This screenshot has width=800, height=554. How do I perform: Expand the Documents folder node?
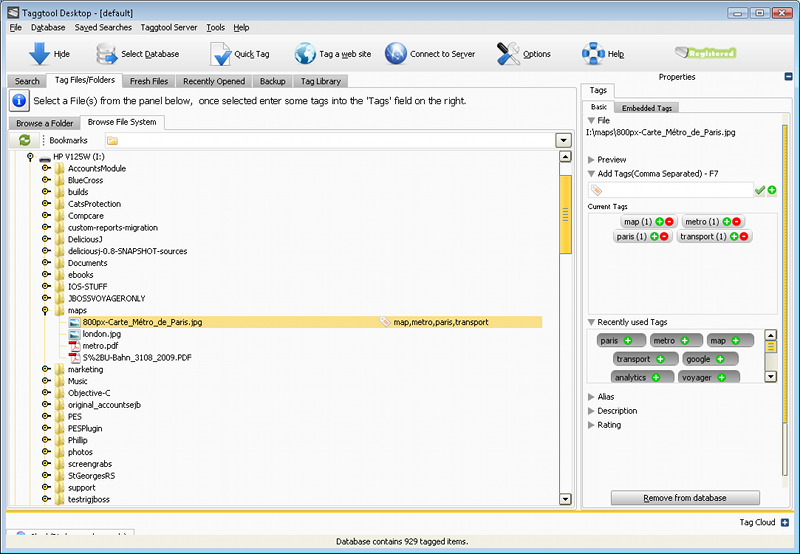coord(46,263)
